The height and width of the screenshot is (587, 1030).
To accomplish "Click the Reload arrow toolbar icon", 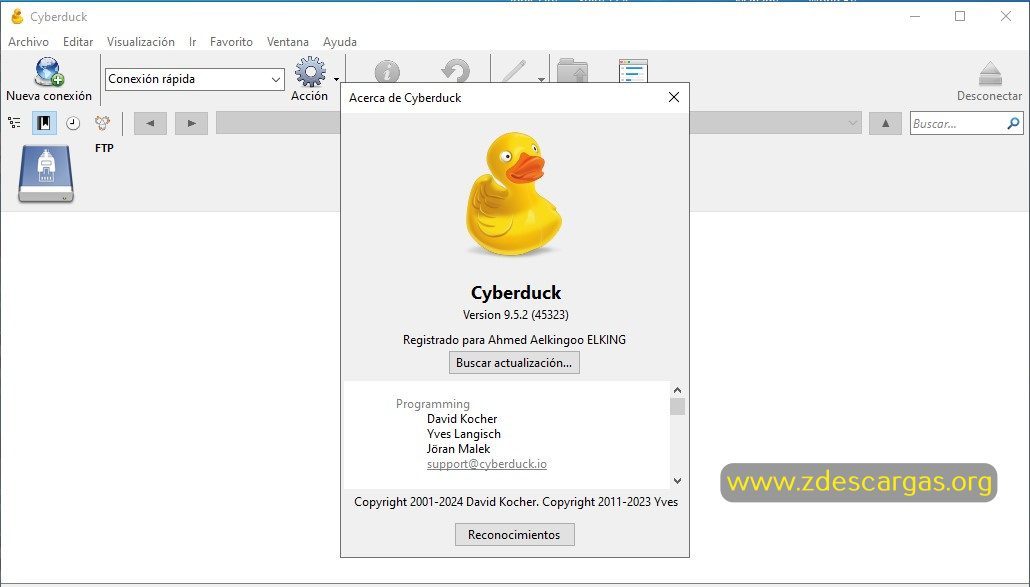I will pos(455,72).
